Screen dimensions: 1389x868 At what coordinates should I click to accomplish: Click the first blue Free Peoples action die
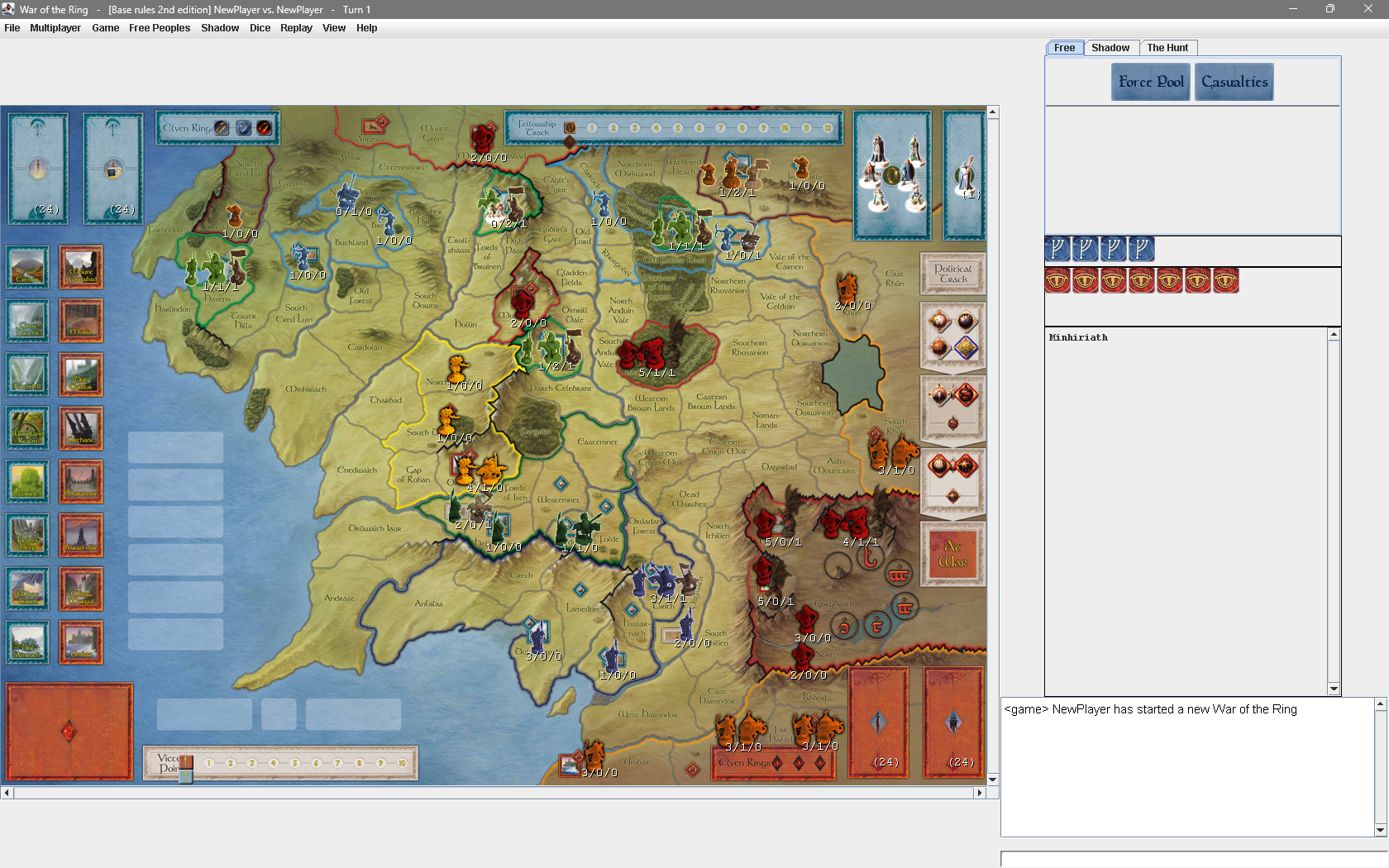pyautogui.click(x=1057, y=249)
